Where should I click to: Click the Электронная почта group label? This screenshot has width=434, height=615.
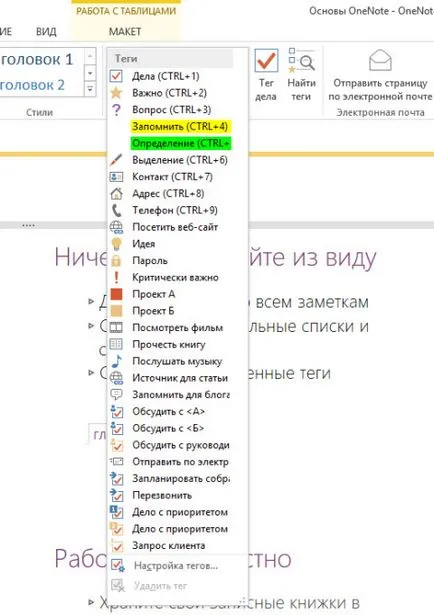[380, 113]
